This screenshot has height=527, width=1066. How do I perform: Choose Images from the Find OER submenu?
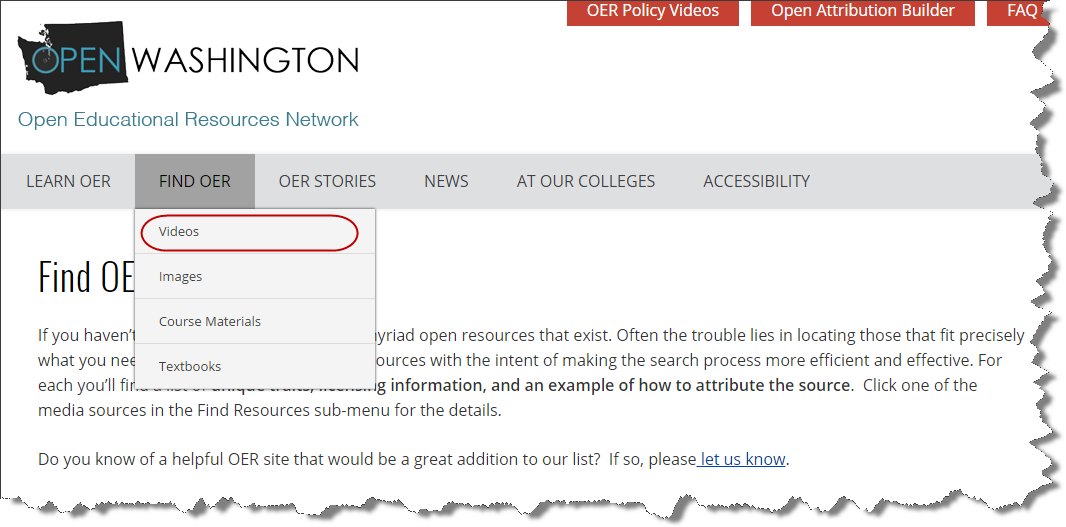tap(255, 276)
